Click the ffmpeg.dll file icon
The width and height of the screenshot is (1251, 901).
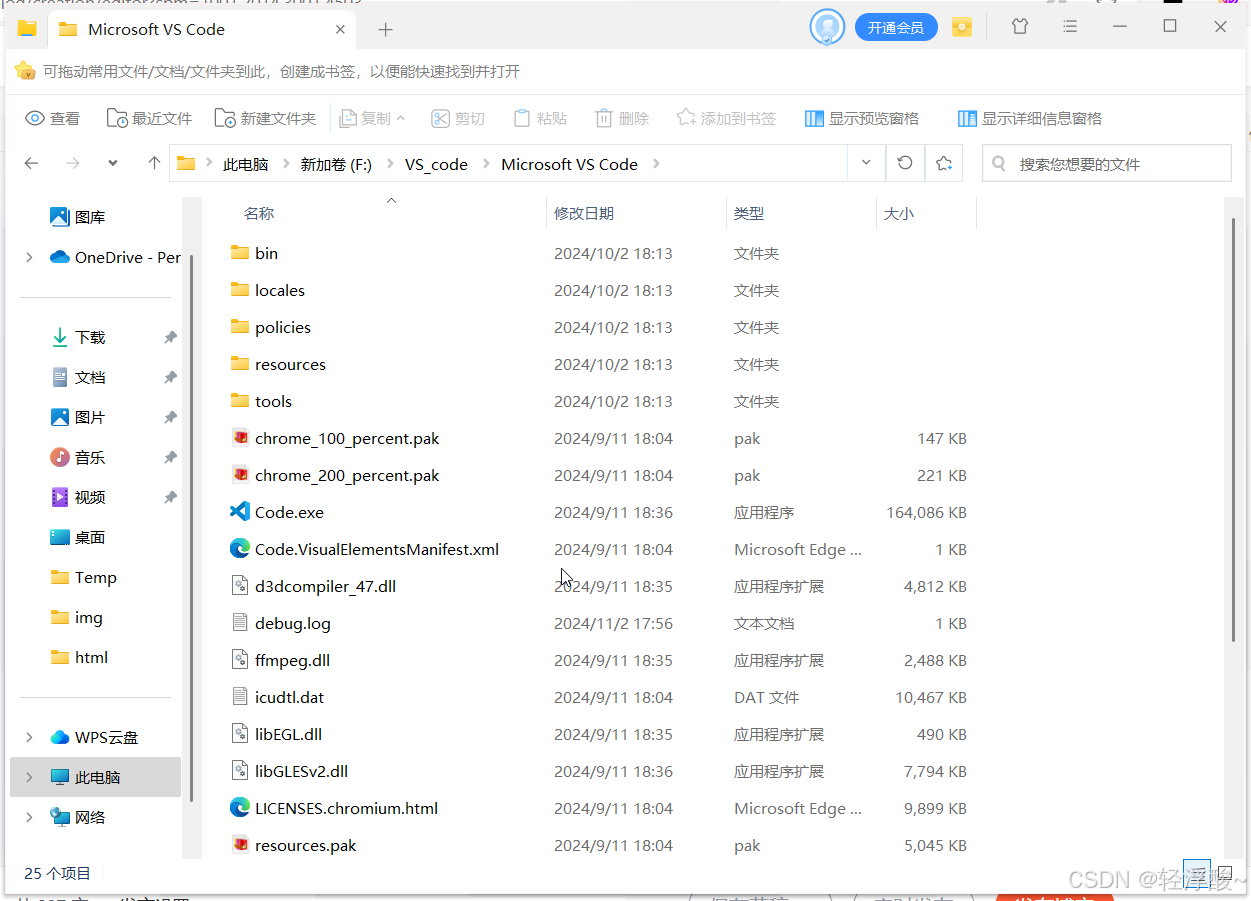[x=240, y=660]
